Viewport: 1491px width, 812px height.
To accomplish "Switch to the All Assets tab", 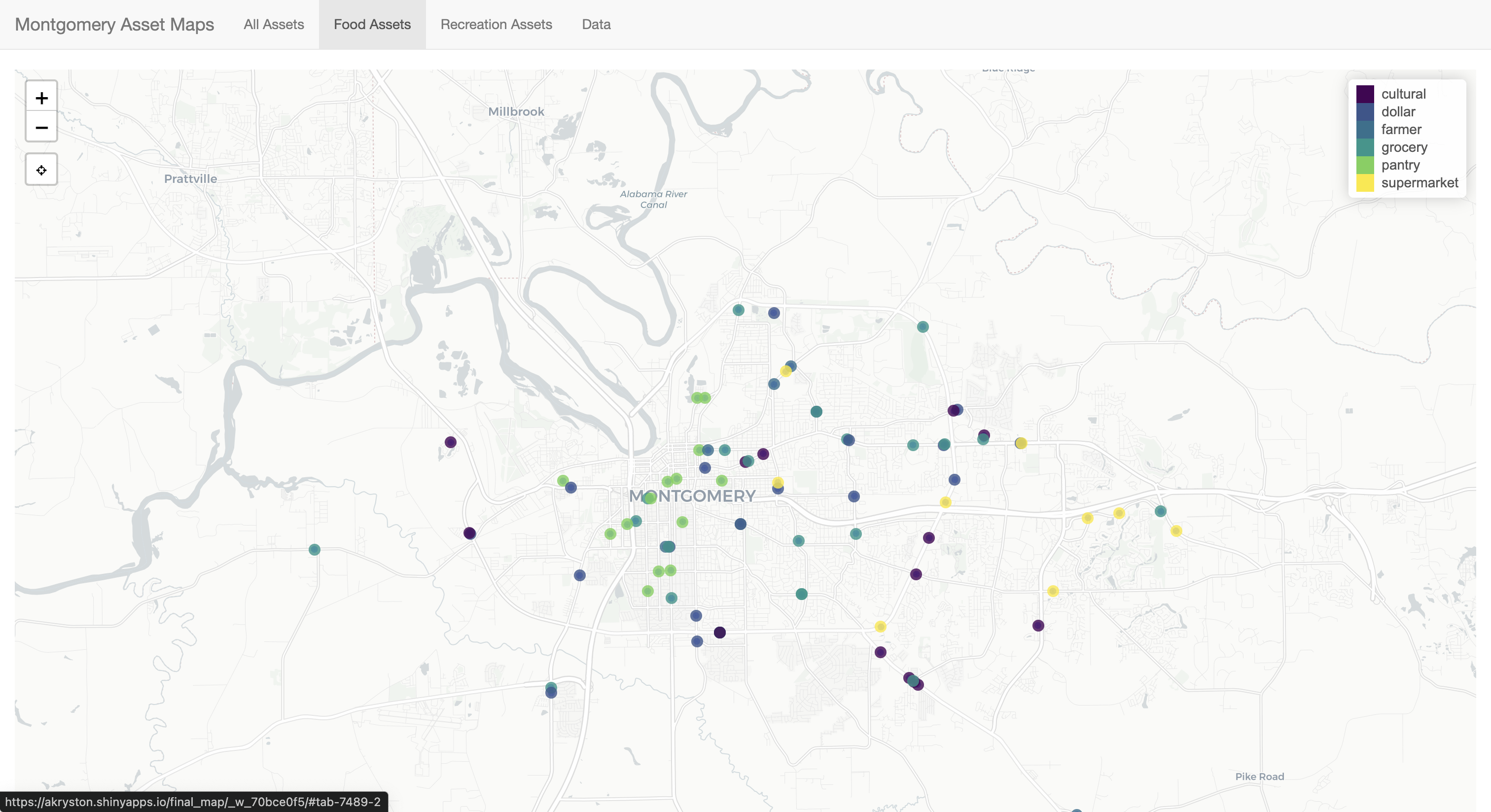I will click(x=273, y=23).
